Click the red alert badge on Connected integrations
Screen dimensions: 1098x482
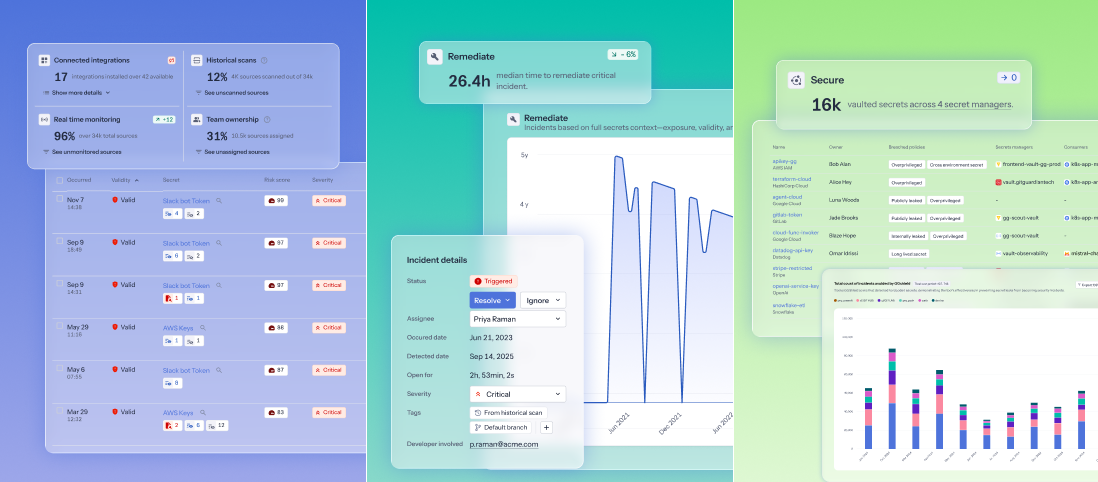click(x=171, y=60)
